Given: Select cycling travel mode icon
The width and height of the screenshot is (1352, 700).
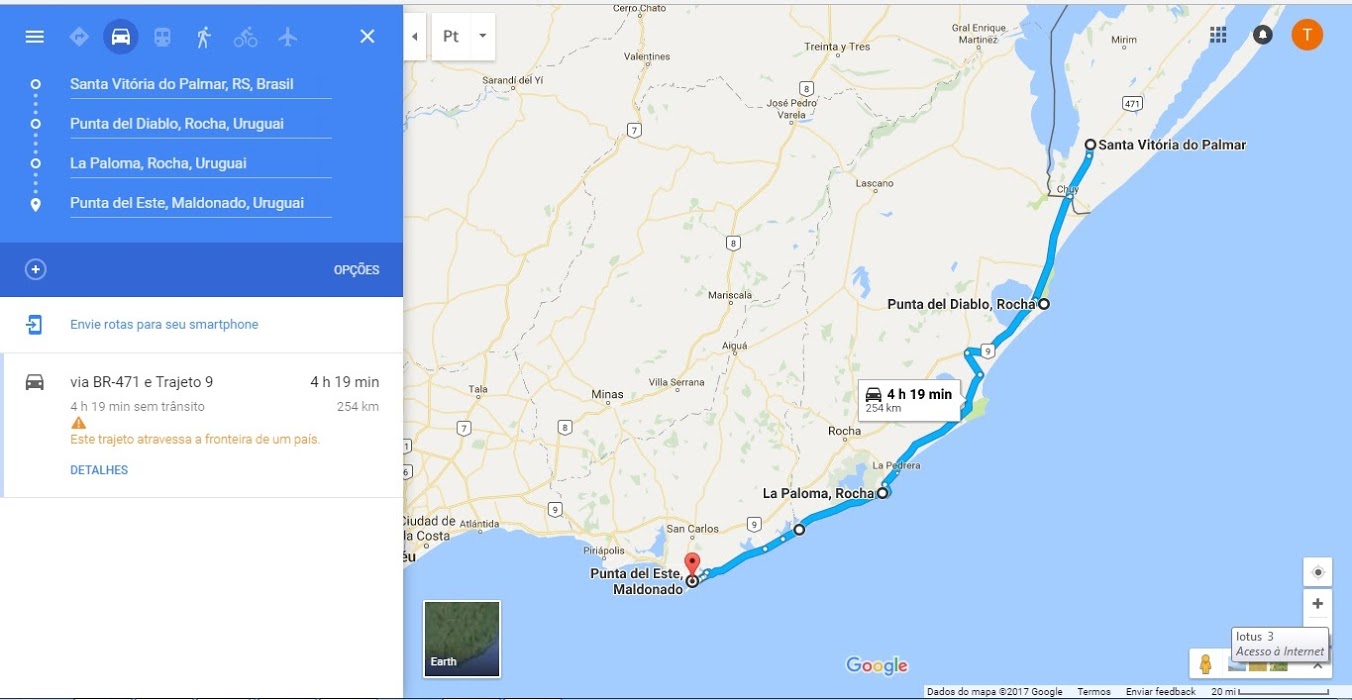Looking at the screenshot, I should point(246,37).
